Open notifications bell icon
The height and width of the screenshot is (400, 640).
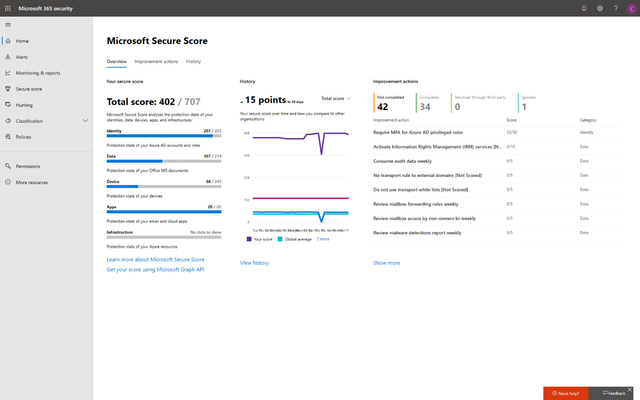click(584, 8)
